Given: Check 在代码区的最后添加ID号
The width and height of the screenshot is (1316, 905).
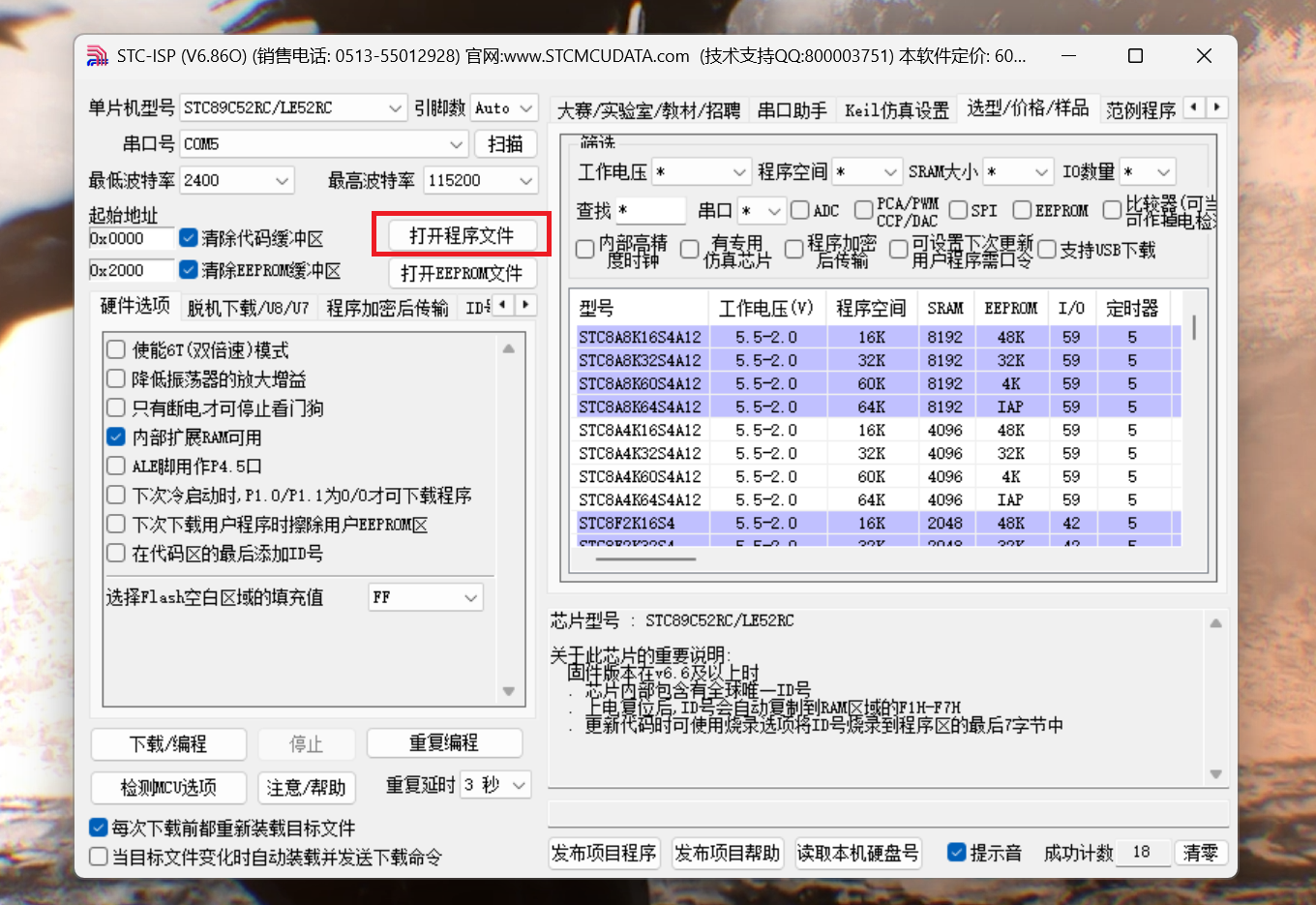Looking at the screenshot, I should [x=116, y=553].
